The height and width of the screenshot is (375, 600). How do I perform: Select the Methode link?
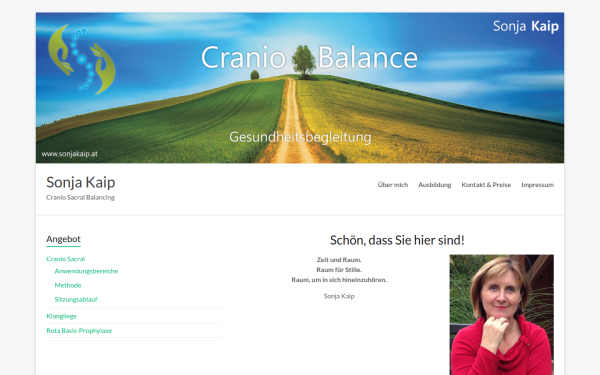[68, 285]
